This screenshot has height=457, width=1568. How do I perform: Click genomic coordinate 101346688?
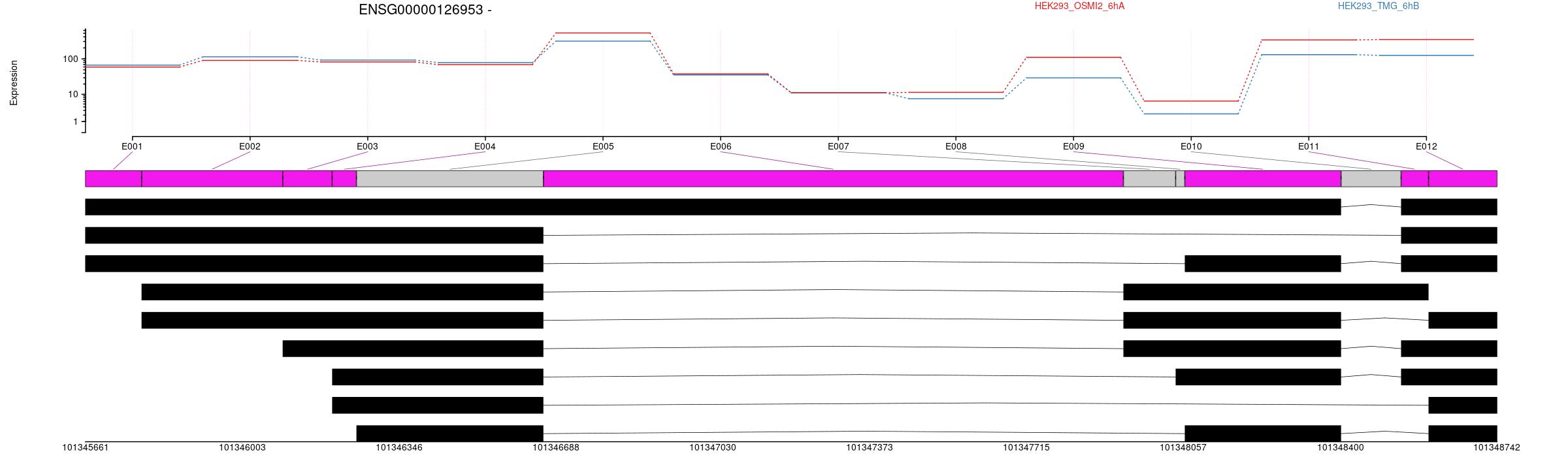point(556,448)
